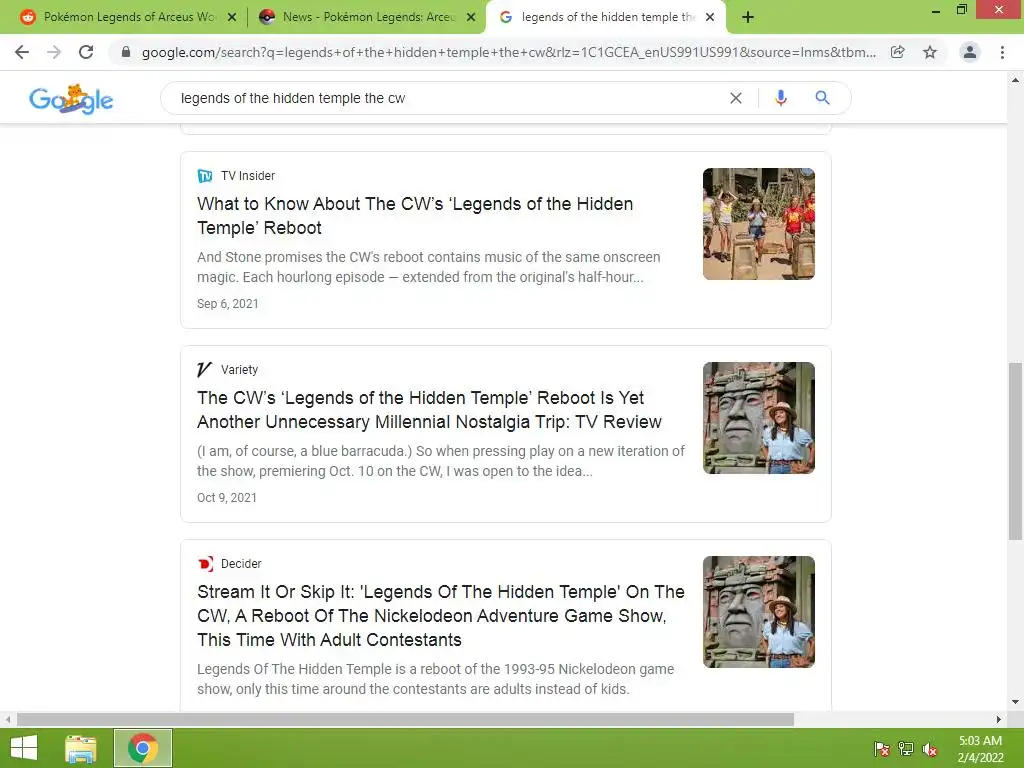Submit search with magnifying glass icon
1024x768 pixels.
[822, 98]
